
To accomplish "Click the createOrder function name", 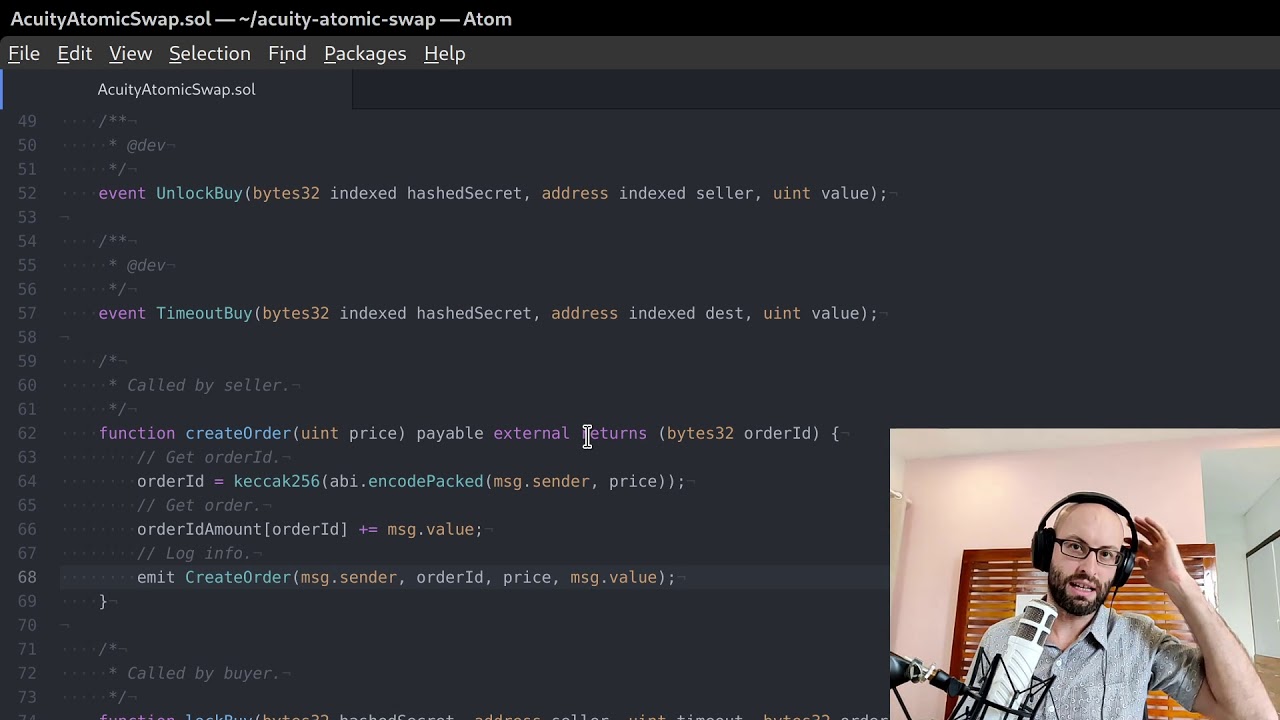I will 238,433.
